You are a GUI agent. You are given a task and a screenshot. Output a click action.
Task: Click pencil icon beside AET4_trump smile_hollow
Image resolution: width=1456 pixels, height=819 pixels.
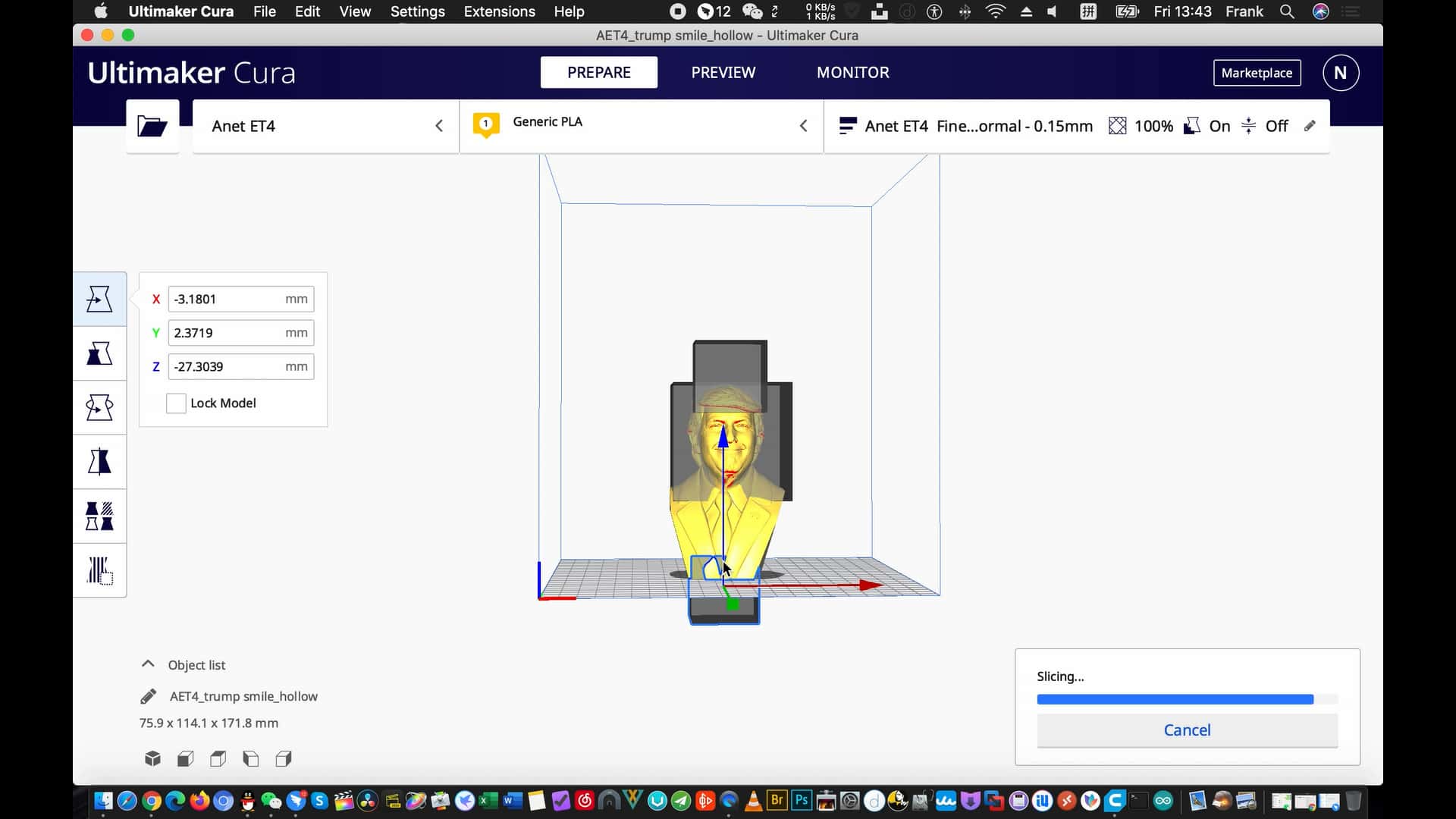(149, 696)
